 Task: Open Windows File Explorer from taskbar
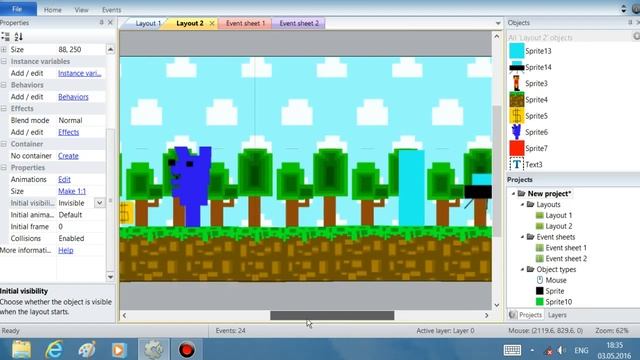(21, 350)
